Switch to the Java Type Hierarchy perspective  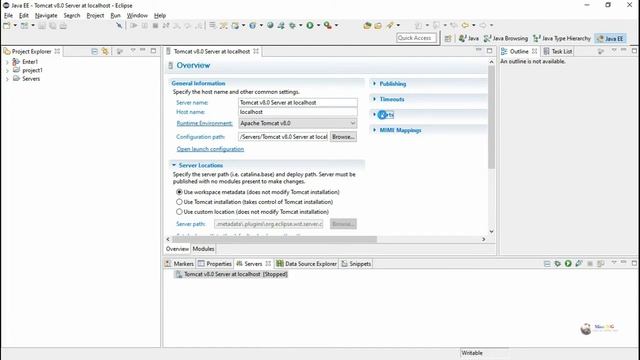point(562,38)
